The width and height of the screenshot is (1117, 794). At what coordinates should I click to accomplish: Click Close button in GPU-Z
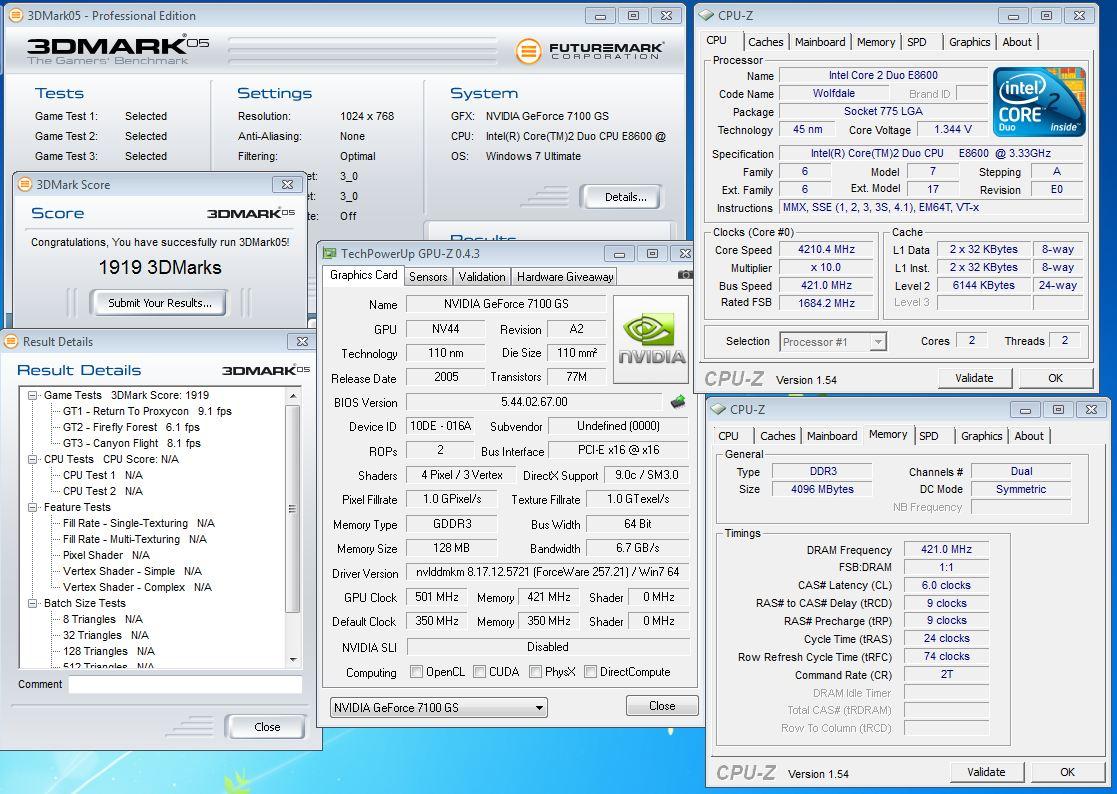662,706
